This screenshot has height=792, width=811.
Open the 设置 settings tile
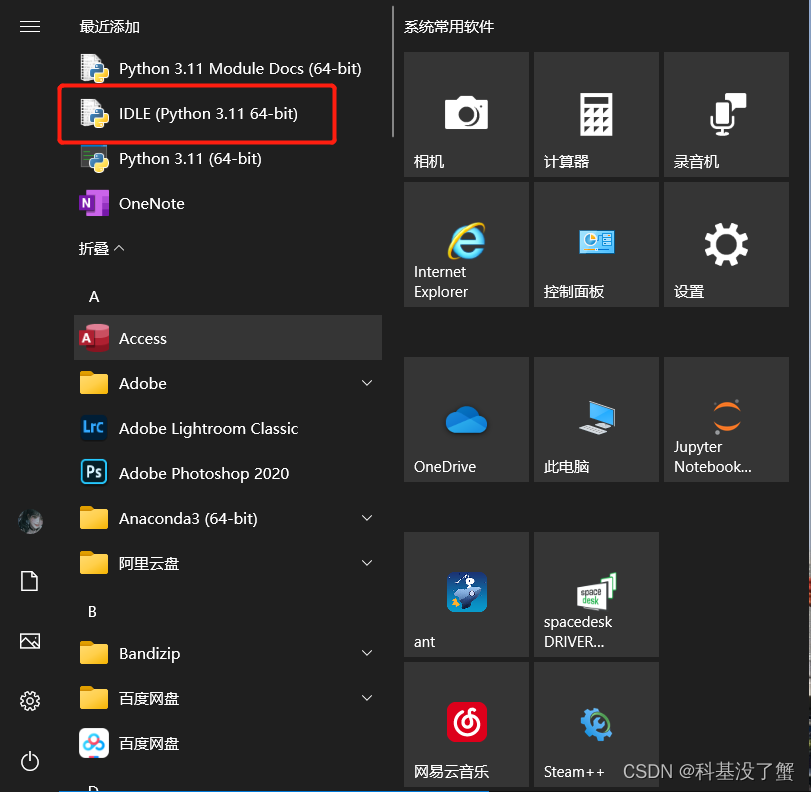(726, 244)
